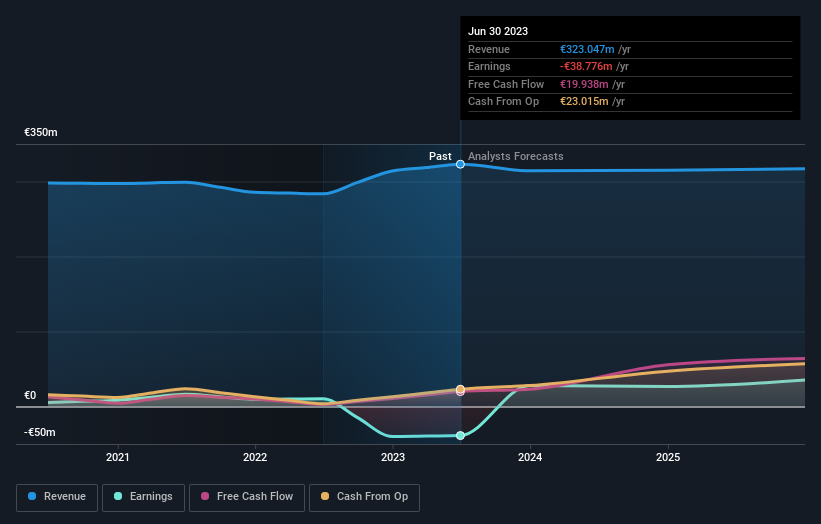Click the €23.015m cash from op value
Image resolution: width=821 pixels, height=524 pixels.
pyautogui.click(x=584, y=102)
